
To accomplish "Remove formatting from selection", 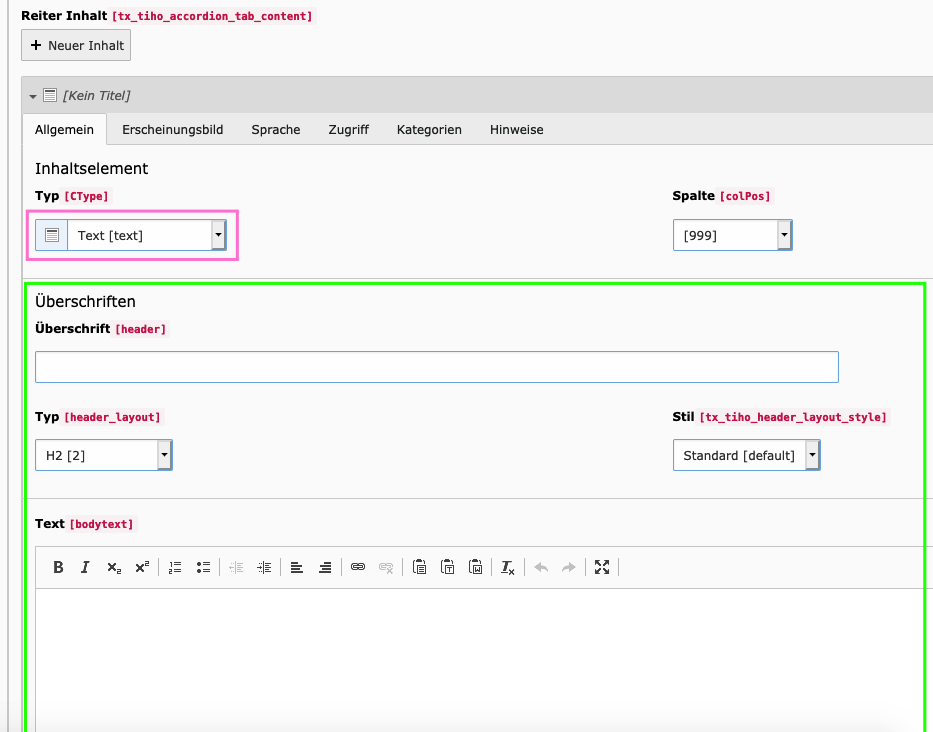I will pyautogui.click(x=508, y=567).
